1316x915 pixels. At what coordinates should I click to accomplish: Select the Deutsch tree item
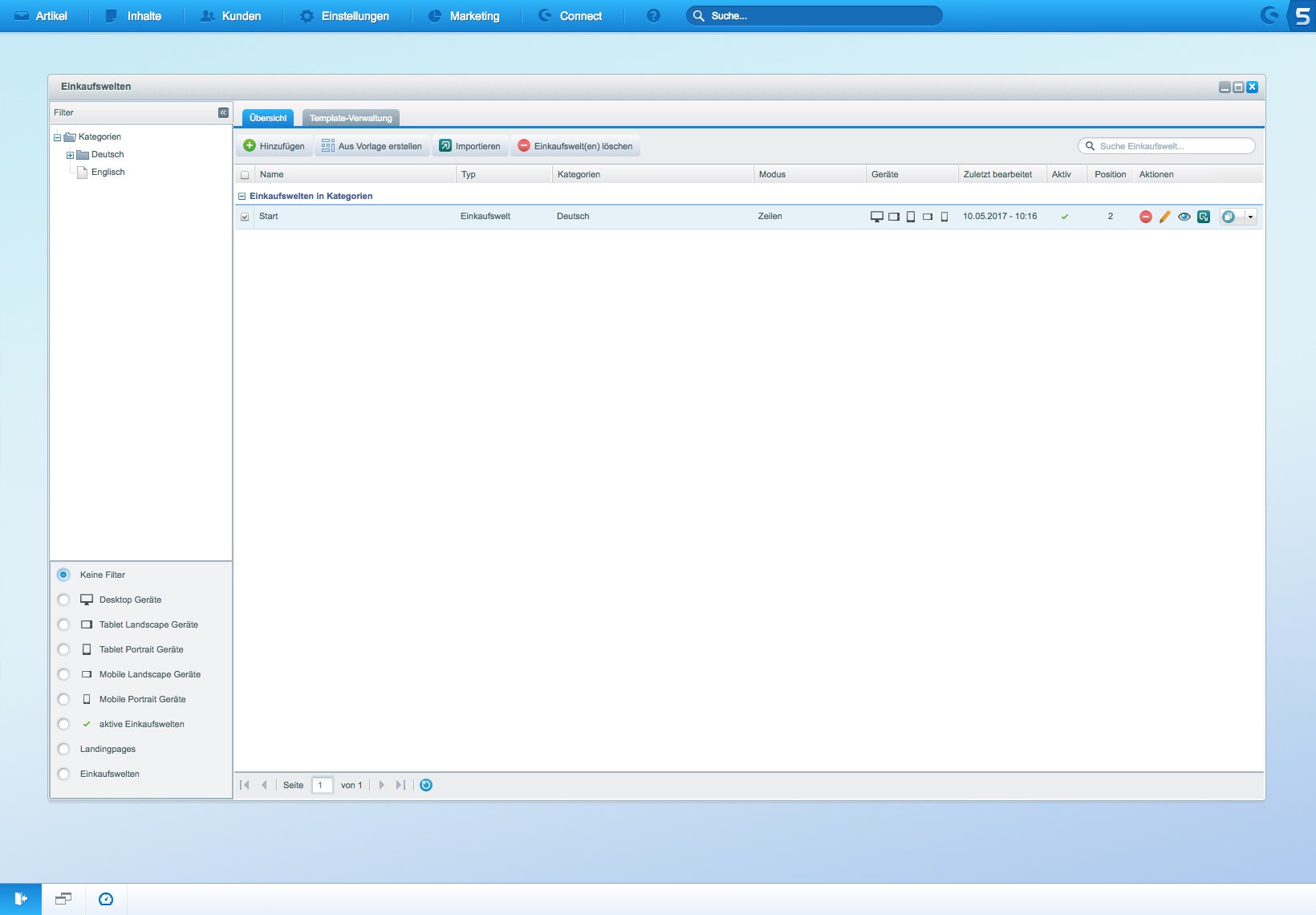(108, 154)
